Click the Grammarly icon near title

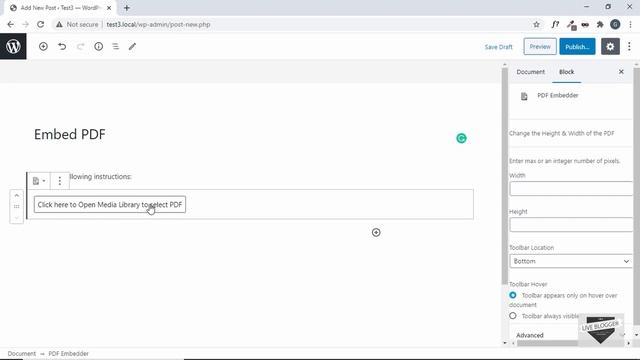click(x=461, y=138)
